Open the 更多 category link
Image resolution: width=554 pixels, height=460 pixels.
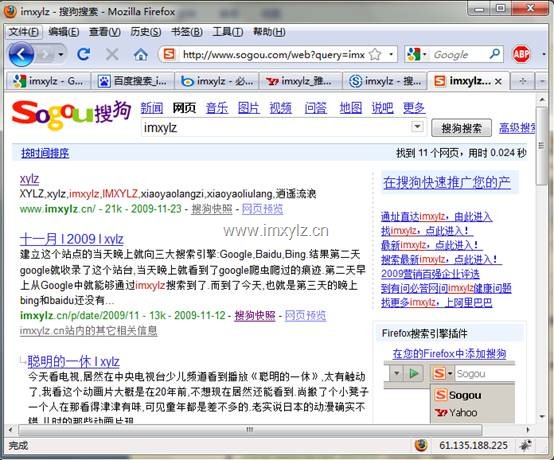pos(414,108)
